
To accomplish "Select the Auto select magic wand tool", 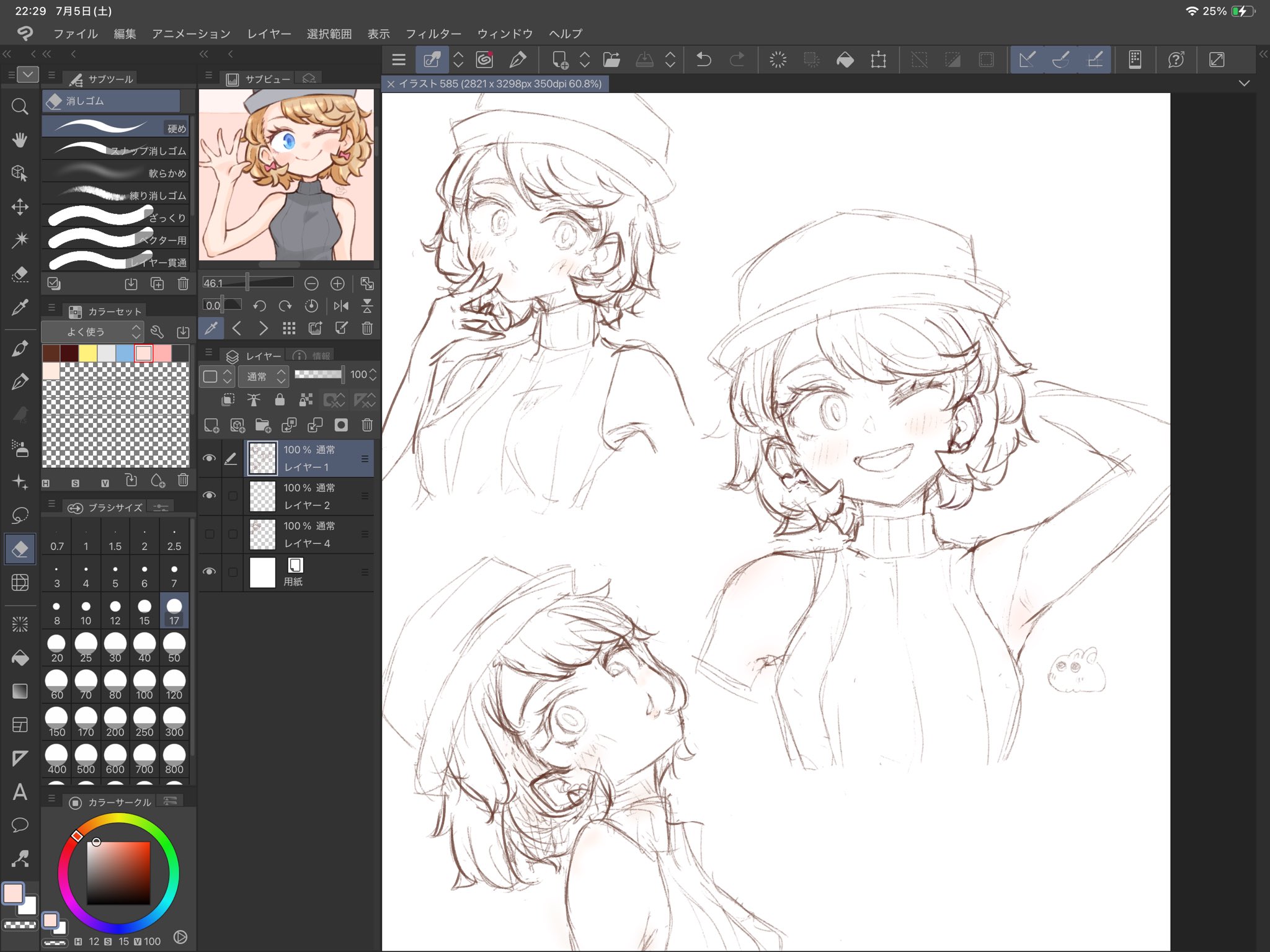I will click(x=20, y=240).
